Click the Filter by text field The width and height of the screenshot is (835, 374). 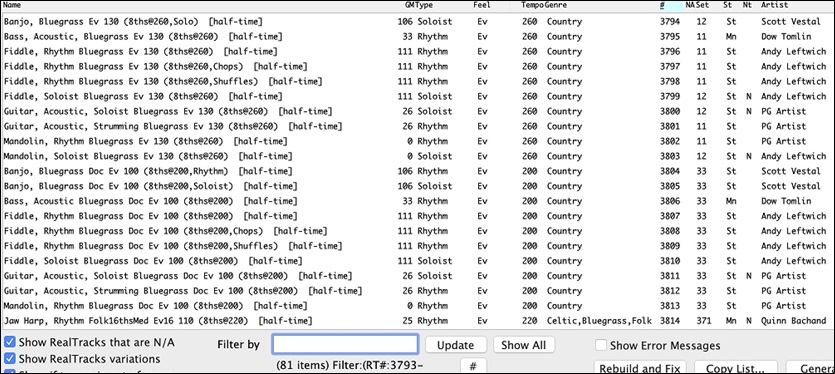(345, 344)
